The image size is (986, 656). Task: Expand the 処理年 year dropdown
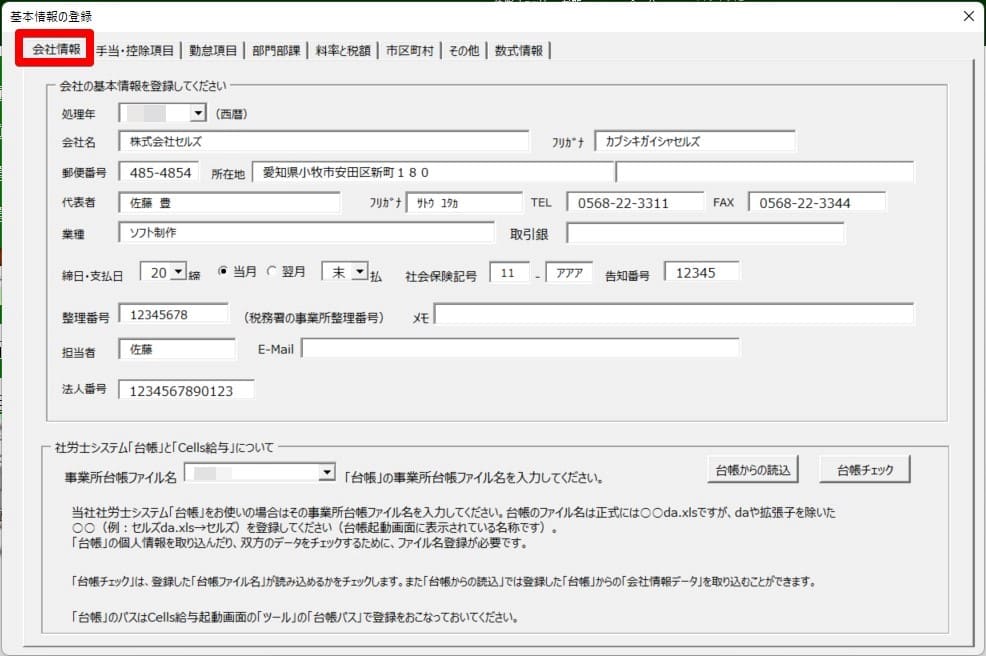[x=198, y=114]
